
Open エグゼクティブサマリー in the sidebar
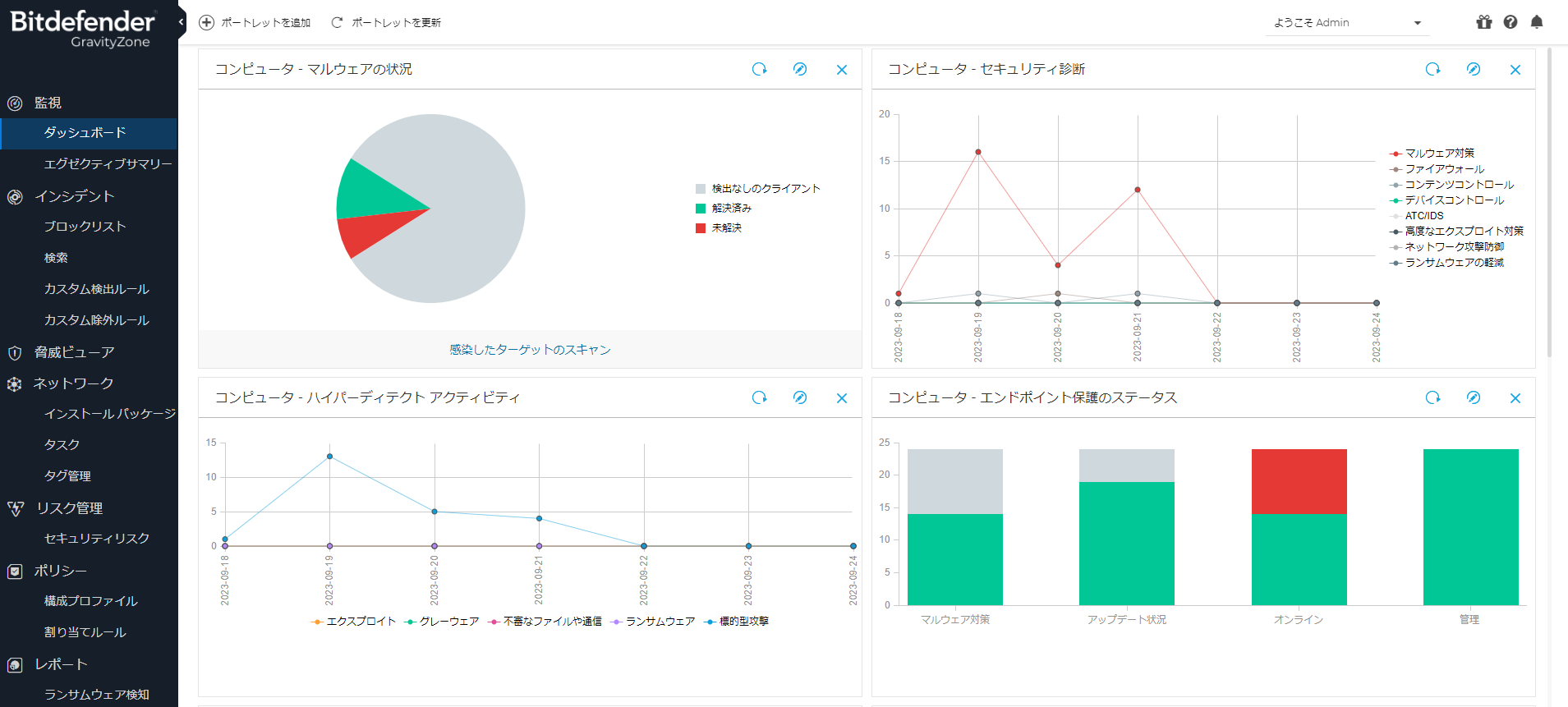coord(108,164)
